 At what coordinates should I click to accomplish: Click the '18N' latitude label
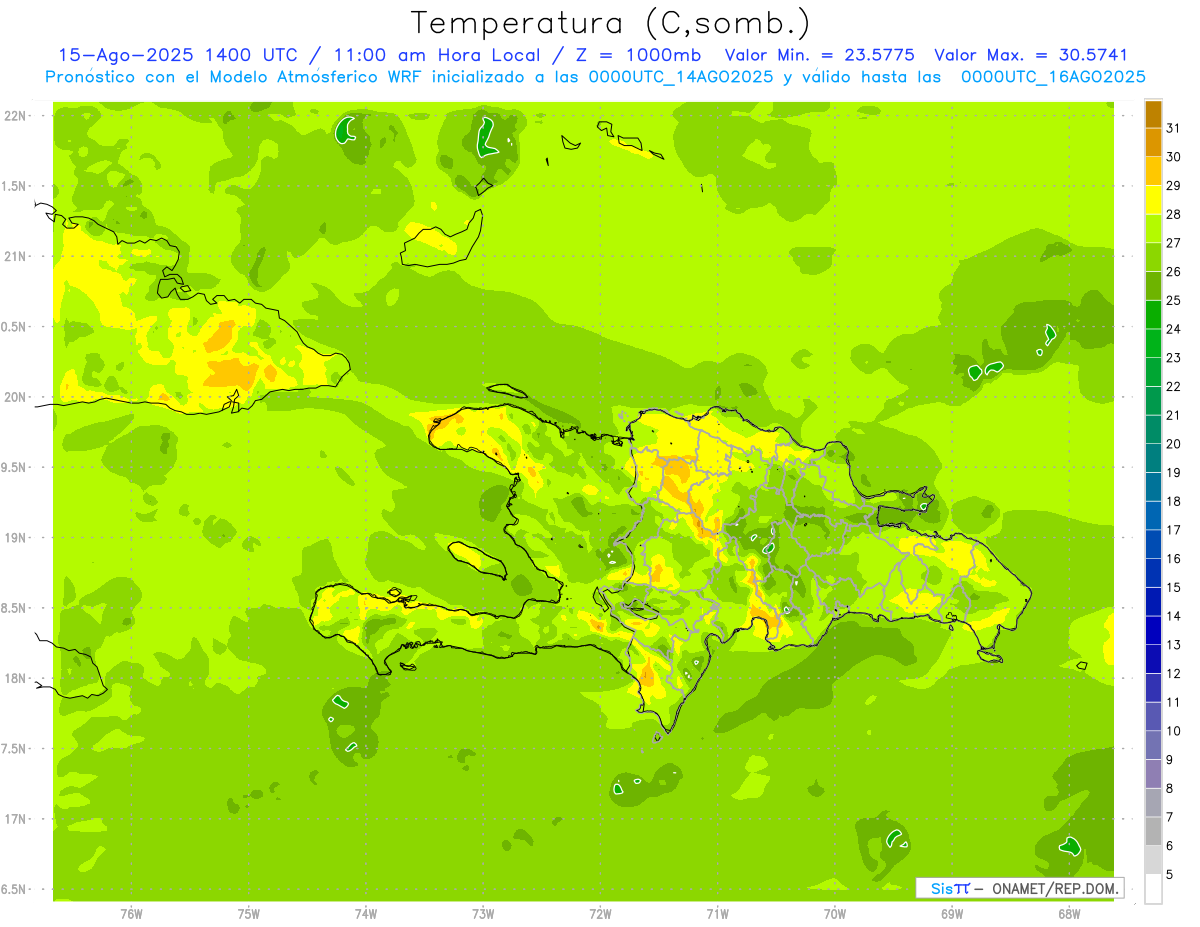click(16, 679)
